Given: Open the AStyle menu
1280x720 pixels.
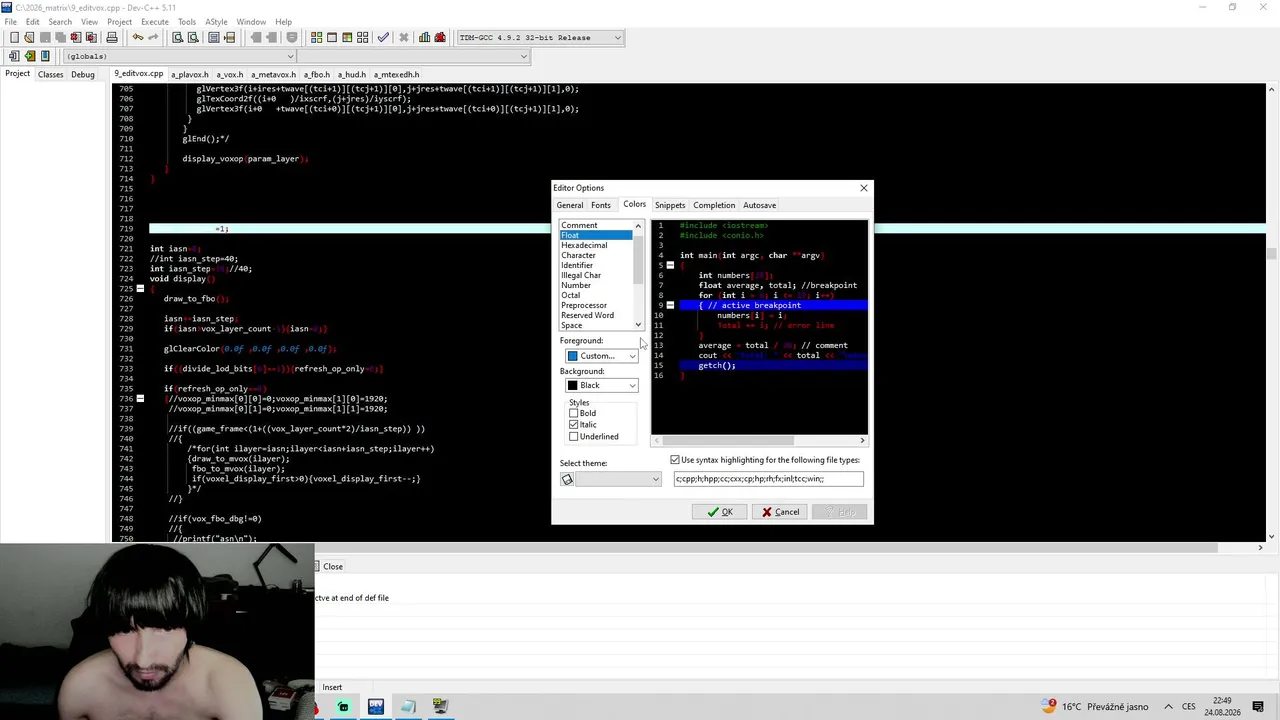Looking at the screenshot, I should 216,21.
